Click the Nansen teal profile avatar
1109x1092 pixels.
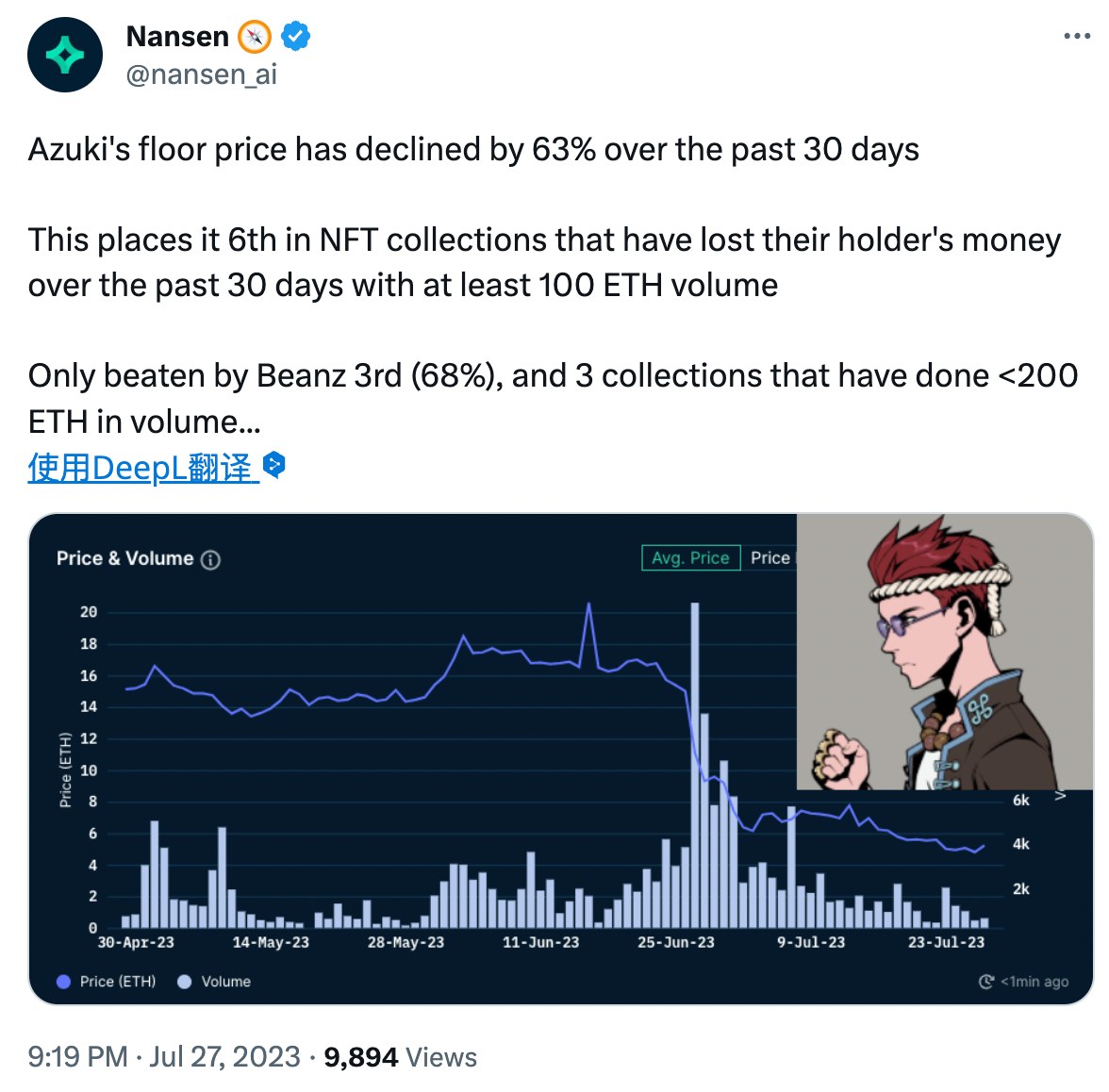(65, 55)
